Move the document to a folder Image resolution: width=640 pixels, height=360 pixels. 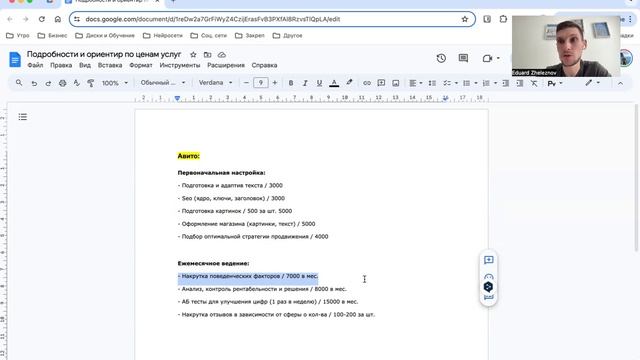[207, 54]
